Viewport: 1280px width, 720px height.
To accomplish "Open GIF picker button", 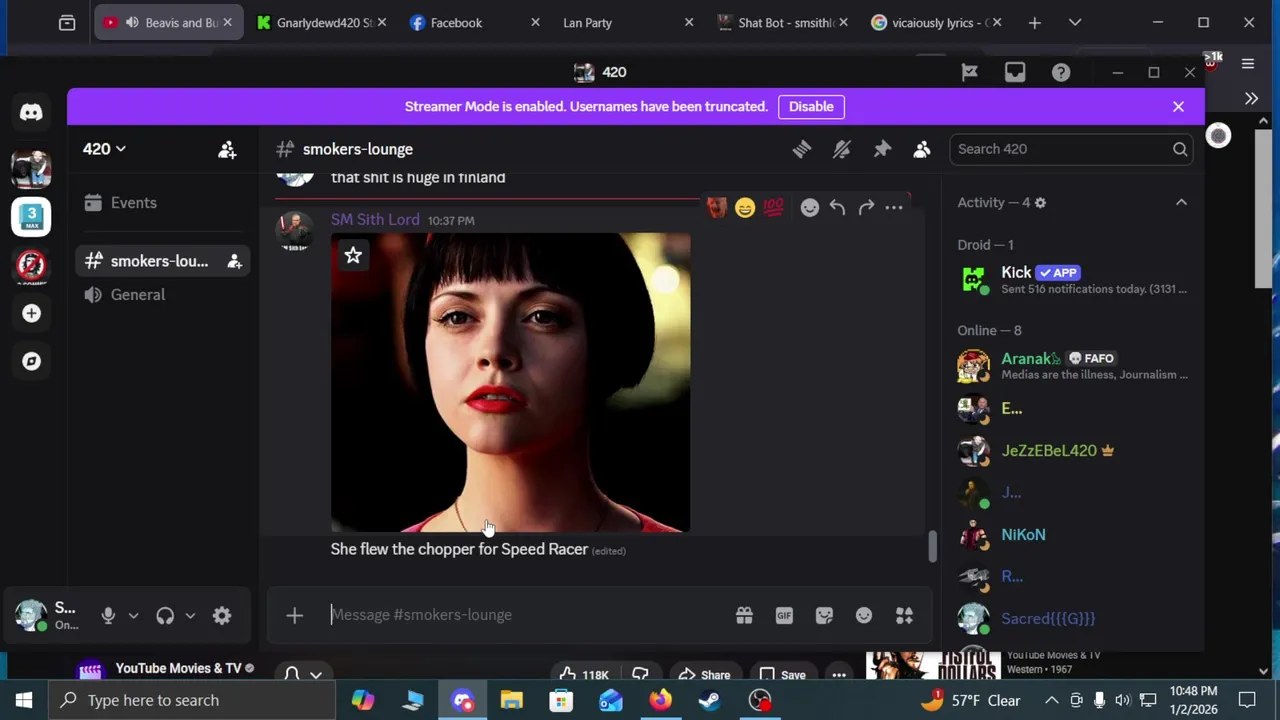I will [784, 615].
